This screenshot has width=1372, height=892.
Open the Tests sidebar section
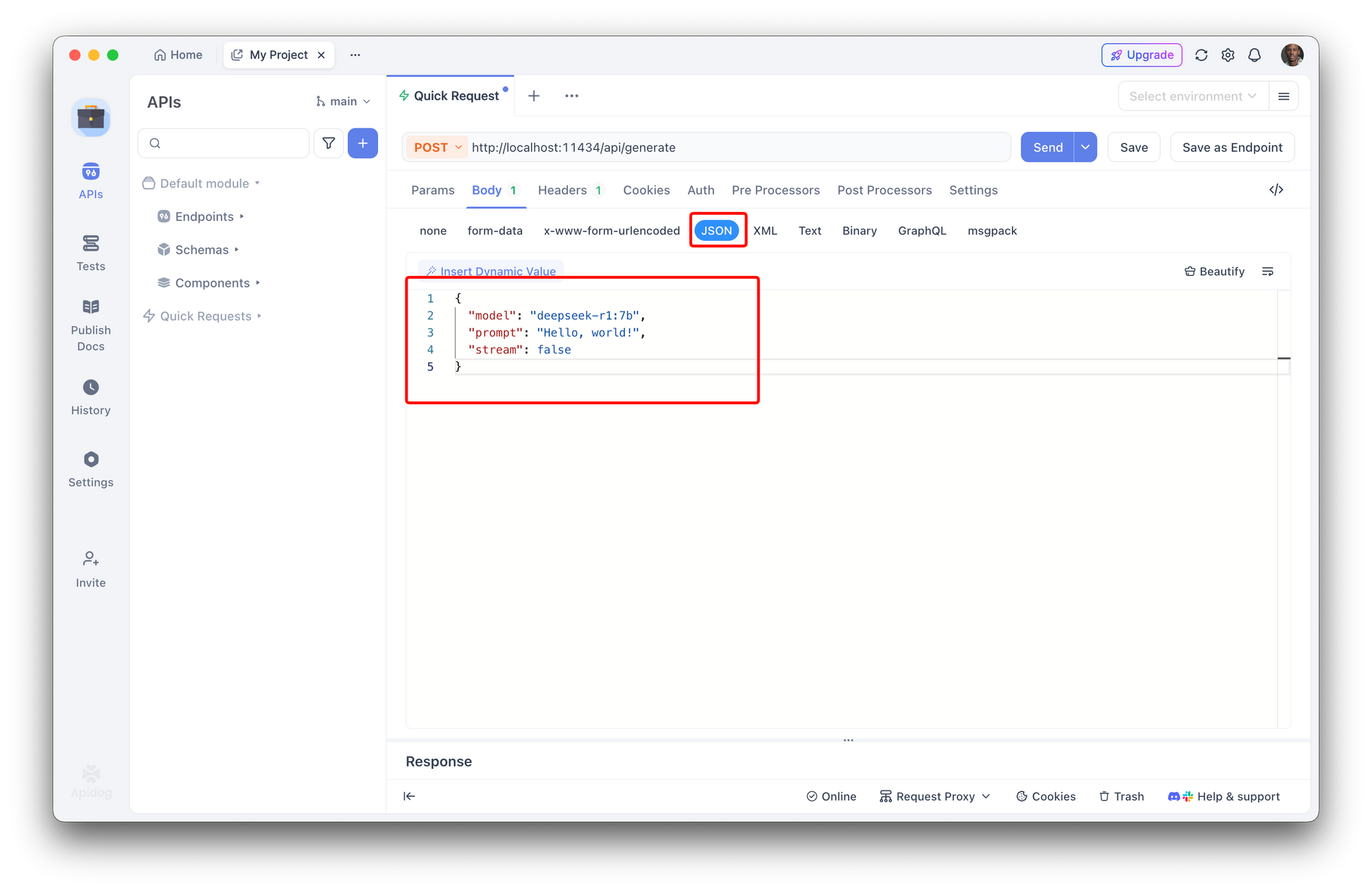(91, 253)
